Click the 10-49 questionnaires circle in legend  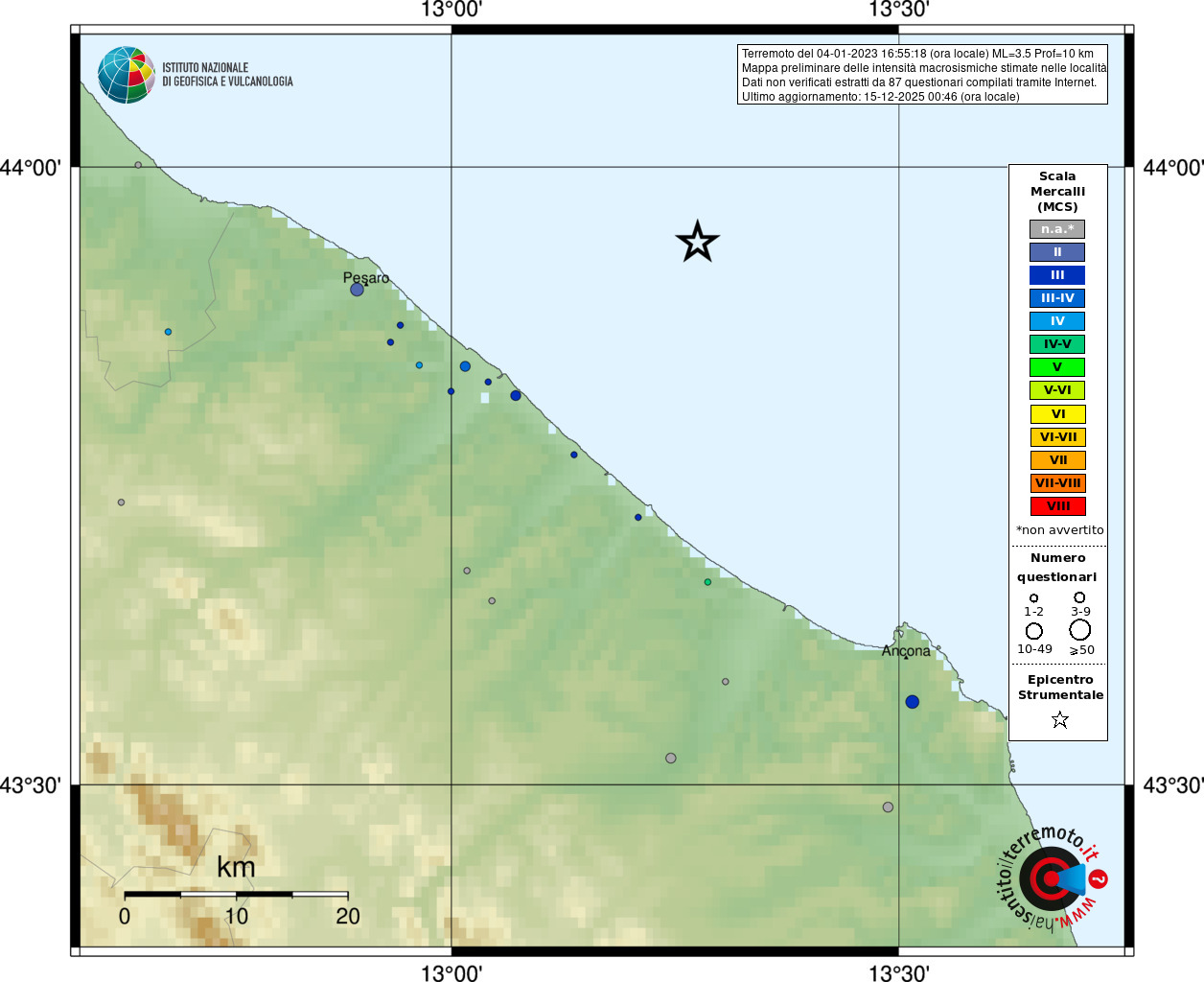coord(1034,631)
